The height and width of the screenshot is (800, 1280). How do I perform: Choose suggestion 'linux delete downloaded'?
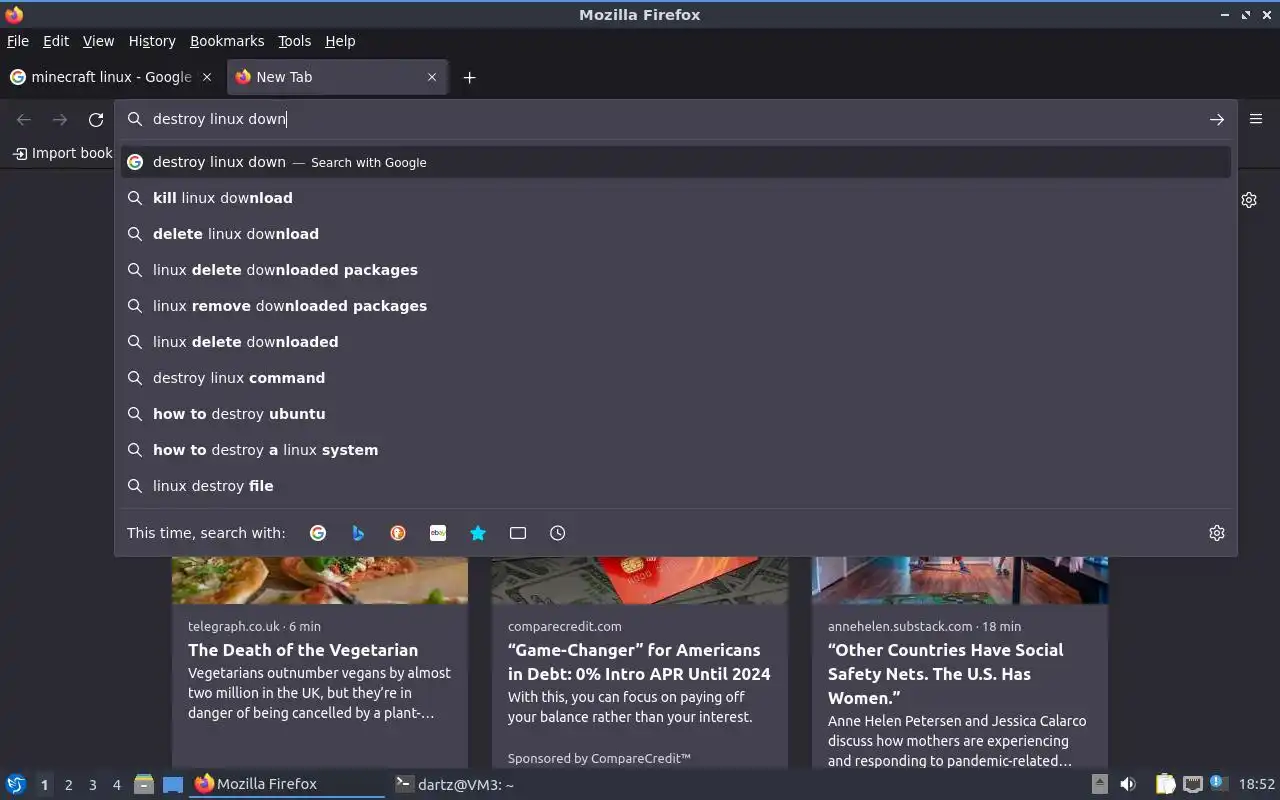click(675, 342)
